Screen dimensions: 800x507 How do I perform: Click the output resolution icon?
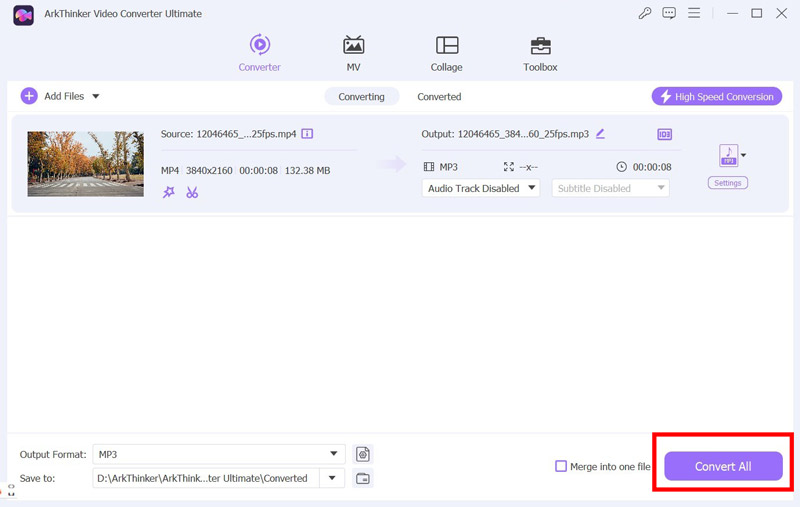tap(509, 167)
